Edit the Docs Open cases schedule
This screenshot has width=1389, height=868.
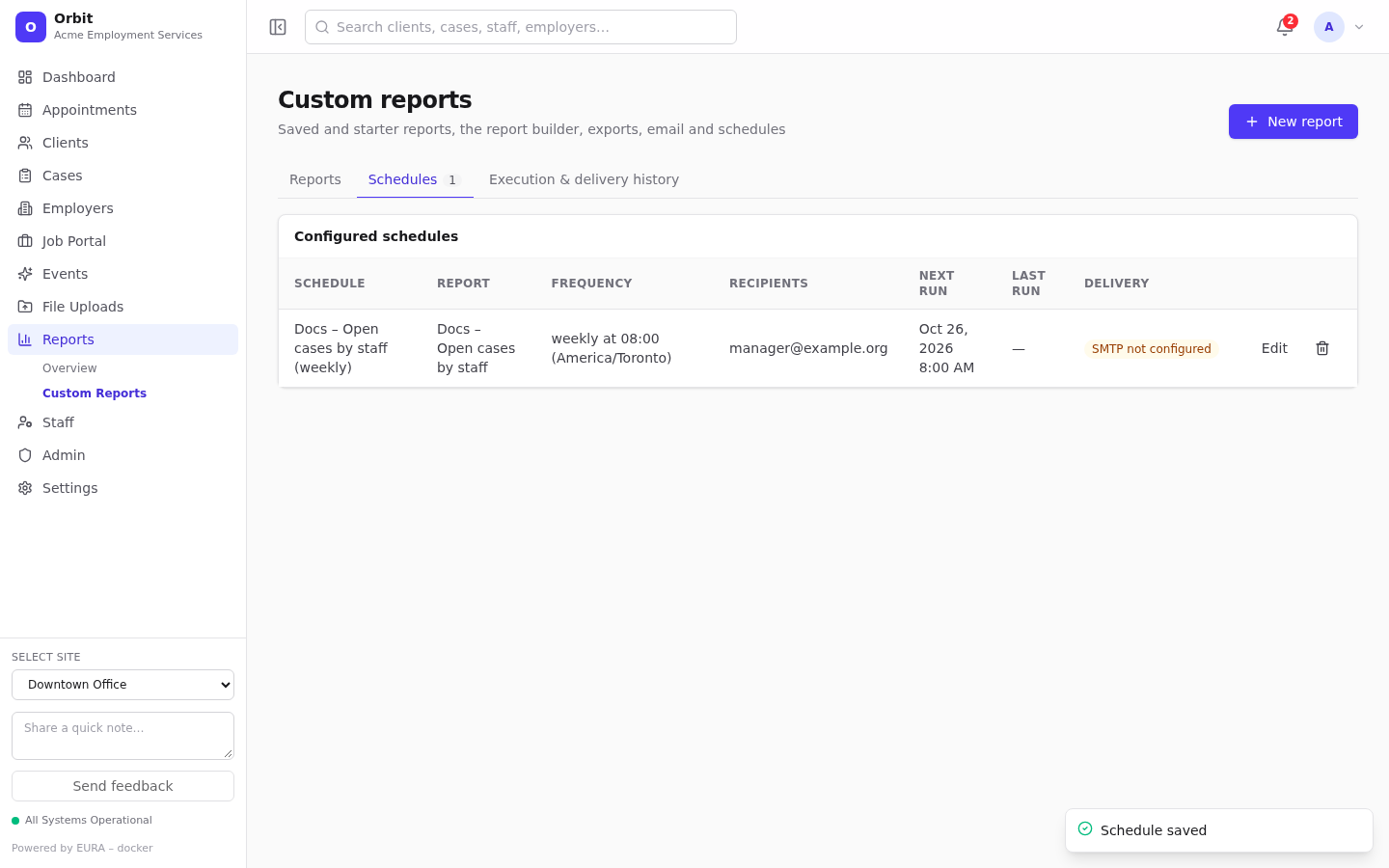tap(1274, 348)
